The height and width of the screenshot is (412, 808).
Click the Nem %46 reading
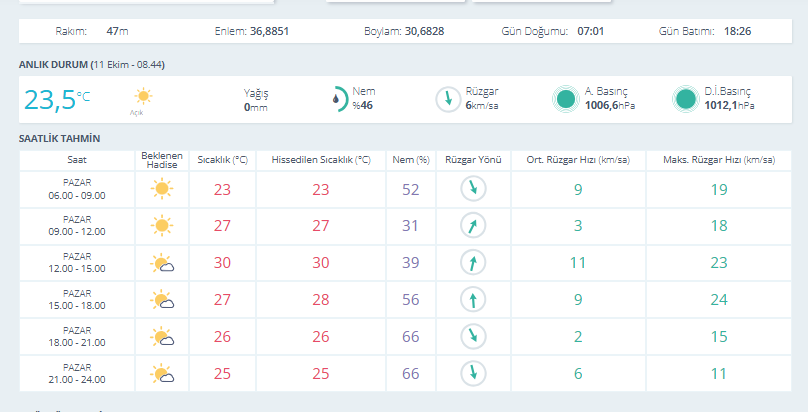(363, 98)
